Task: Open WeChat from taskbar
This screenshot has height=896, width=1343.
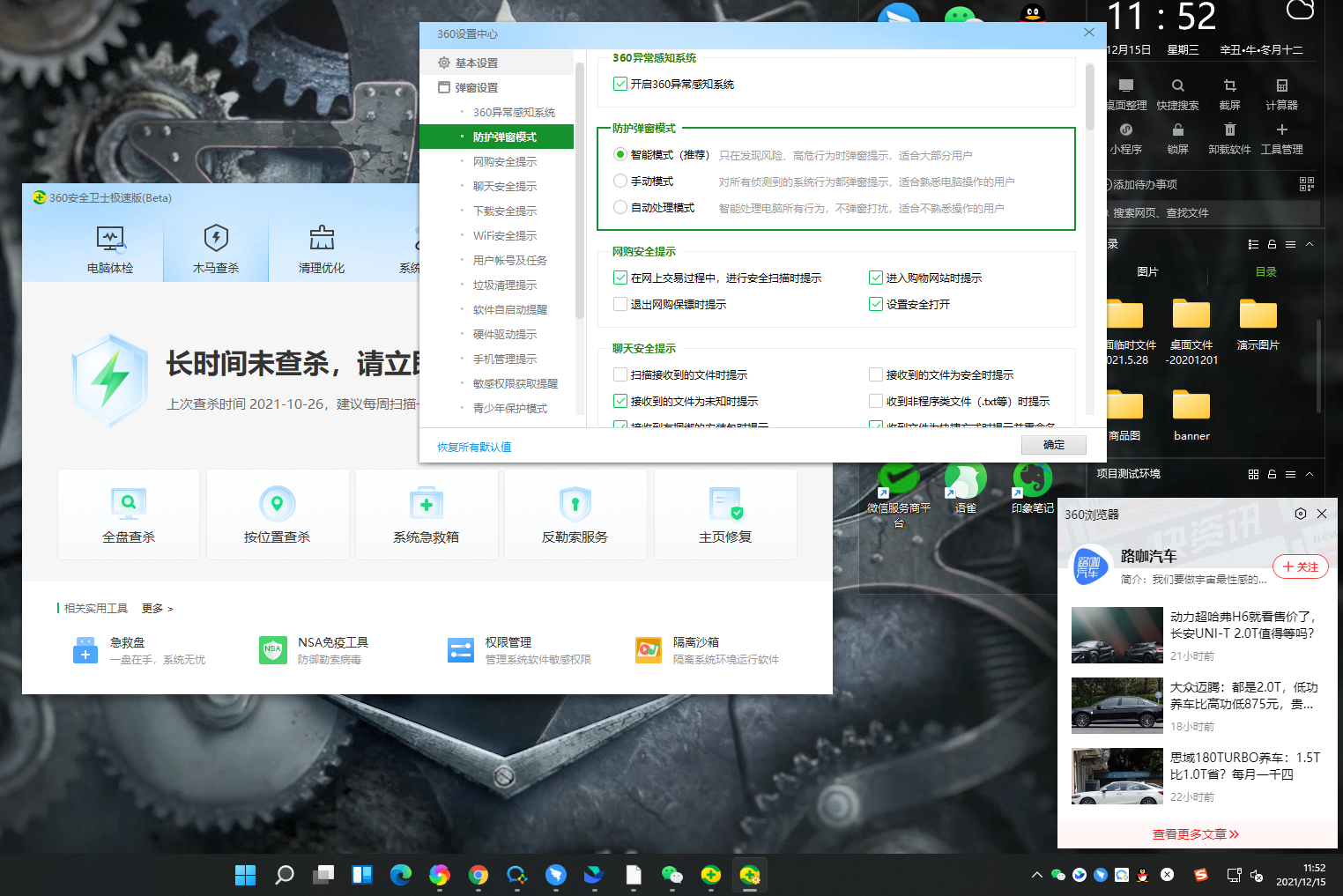Action: [x=672, y=875]
